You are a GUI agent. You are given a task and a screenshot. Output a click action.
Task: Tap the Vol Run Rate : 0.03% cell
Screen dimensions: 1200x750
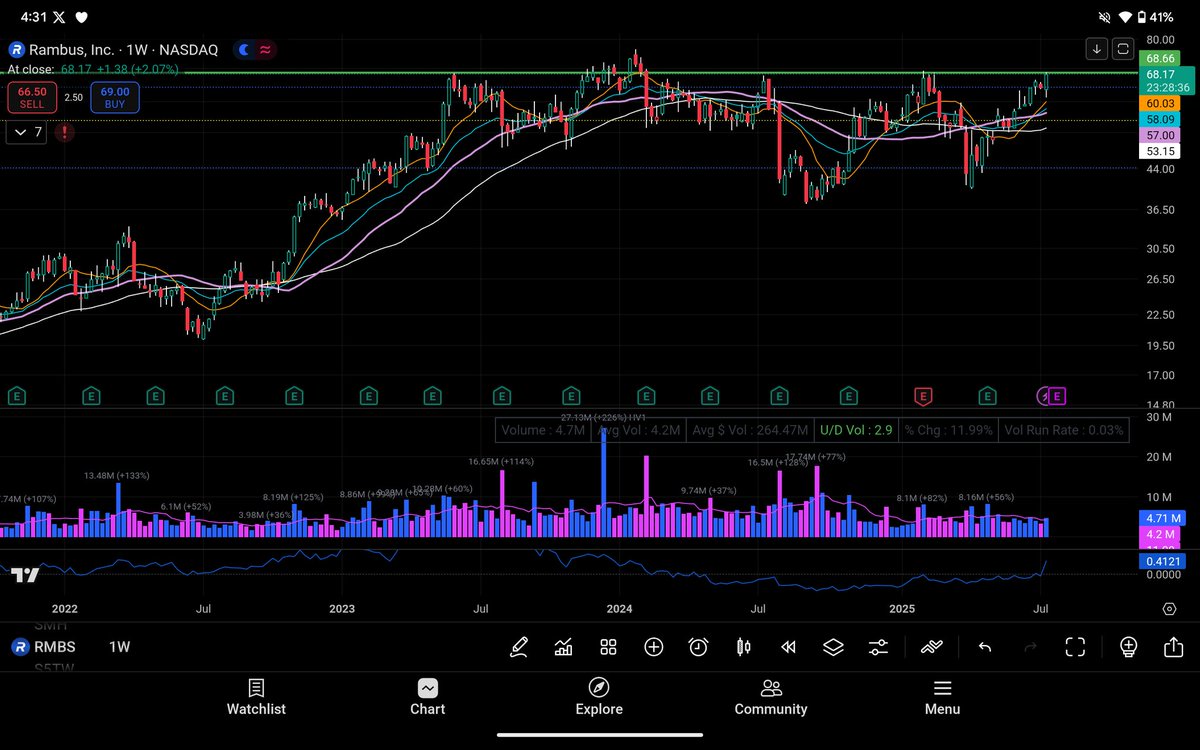pyautogui.click(x=1064, y=431)
